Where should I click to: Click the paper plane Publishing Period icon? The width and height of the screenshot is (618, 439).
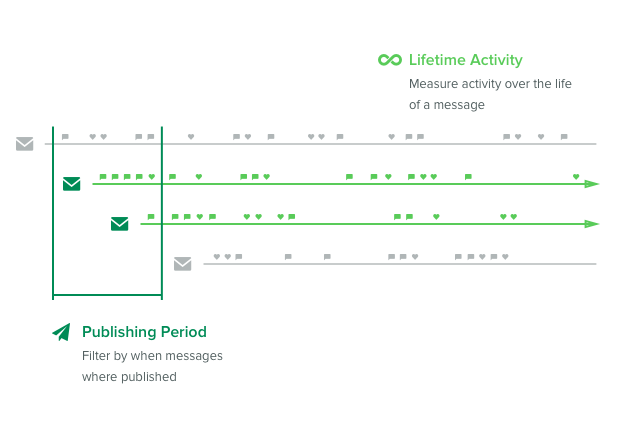point(61,332)
